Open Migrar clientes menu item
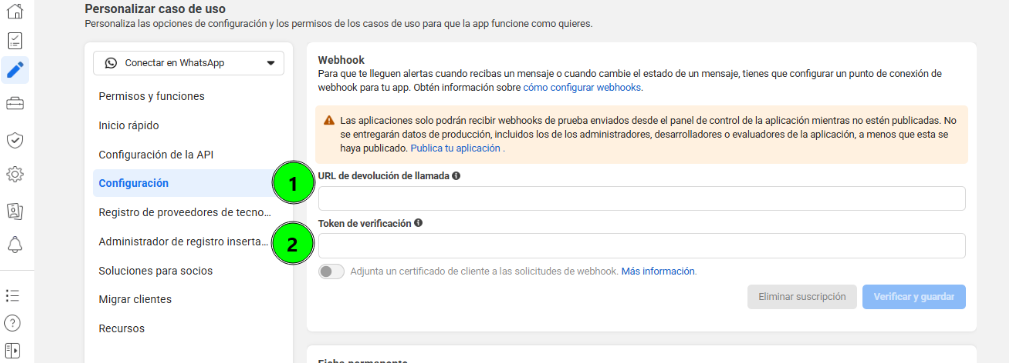Viewport: 1009px width, 363px height. click(x=135, y=299)
